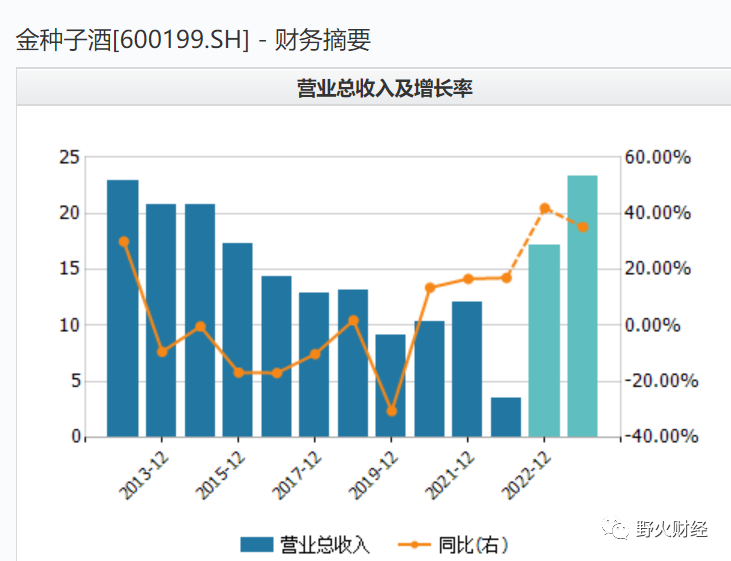Click the 20.00% right axis label

click(658, 268)
